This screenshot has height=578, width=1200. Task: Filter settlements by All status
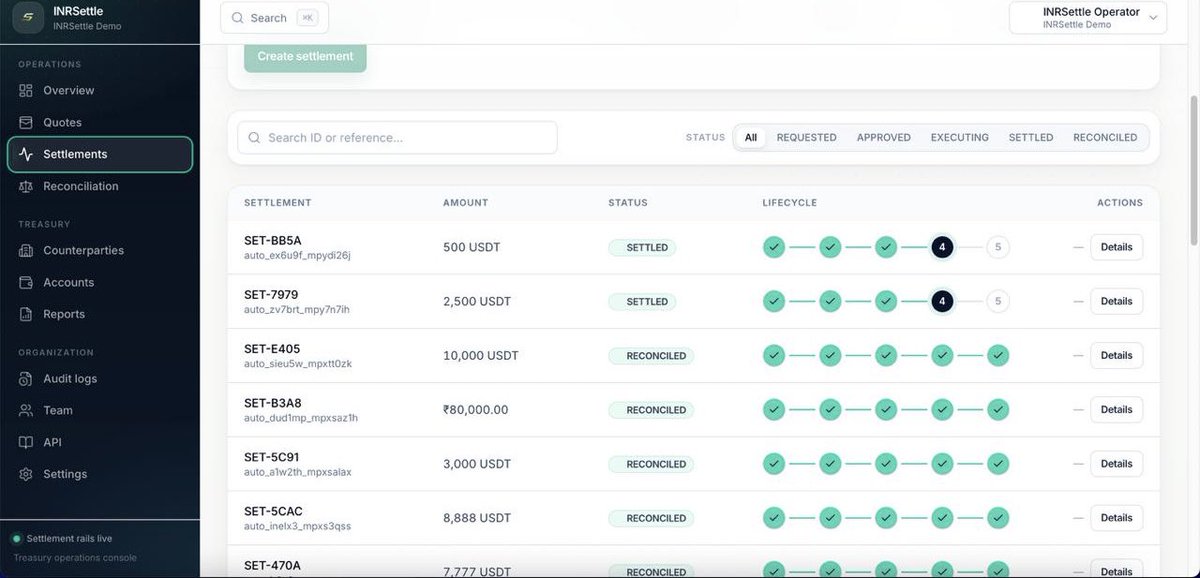tap(751, 138)
